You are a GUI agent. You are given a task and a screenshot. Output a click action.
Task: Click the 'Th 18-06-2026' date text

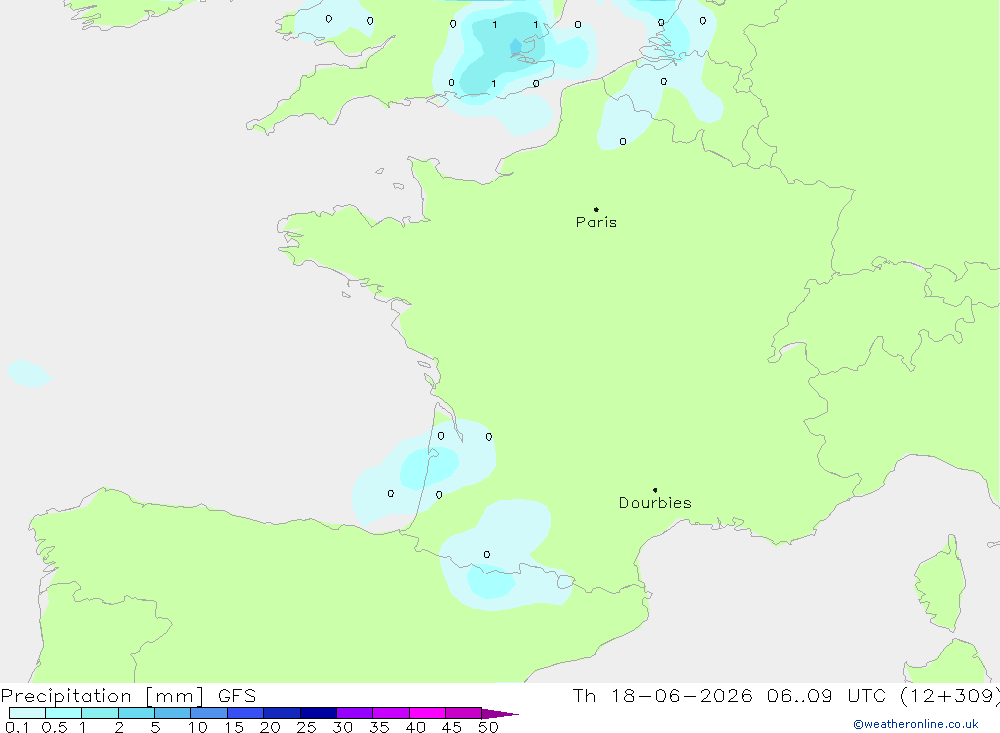(x=663, y=696)
